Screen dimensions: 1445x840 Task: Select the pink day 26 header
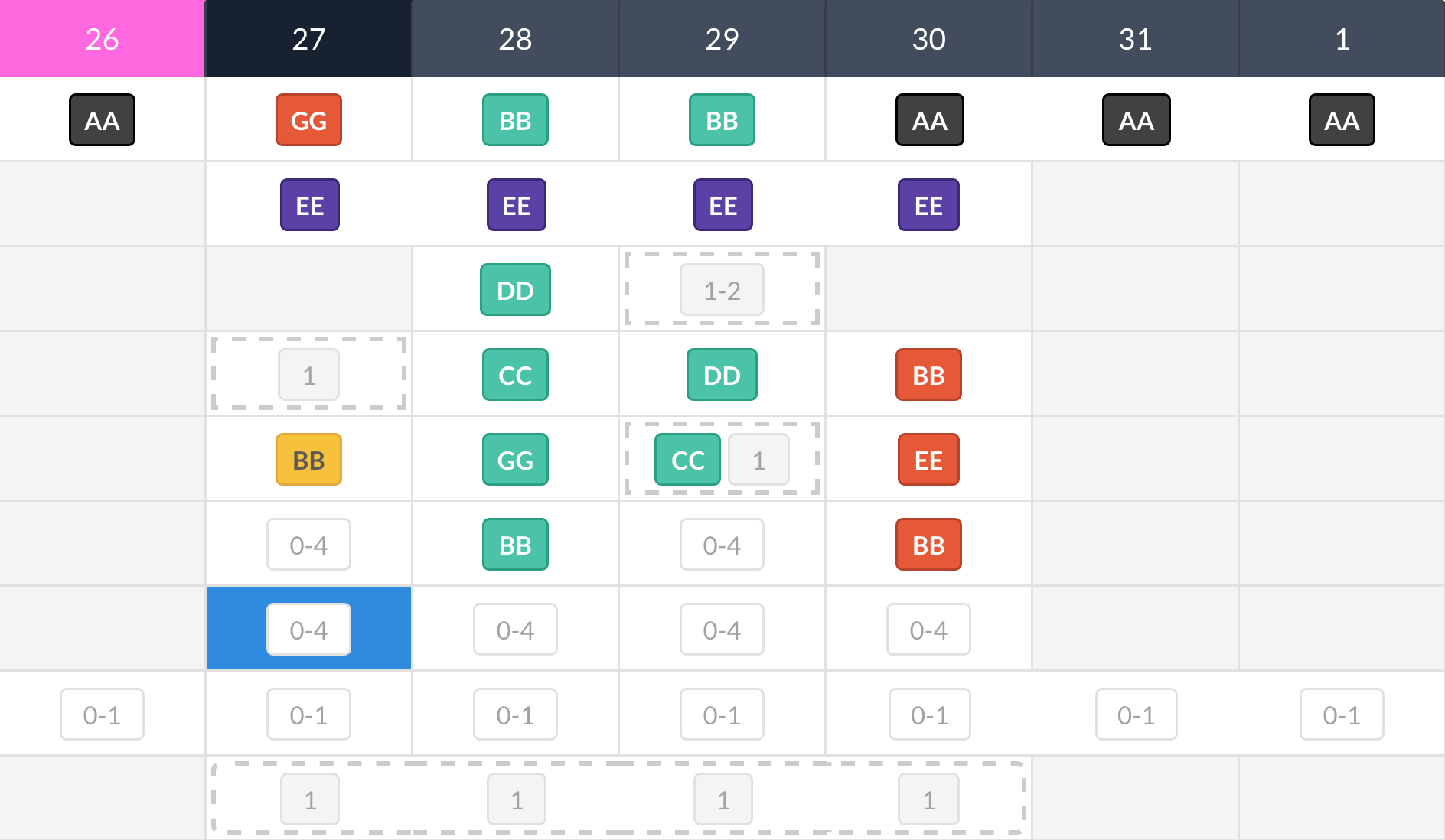102,38
